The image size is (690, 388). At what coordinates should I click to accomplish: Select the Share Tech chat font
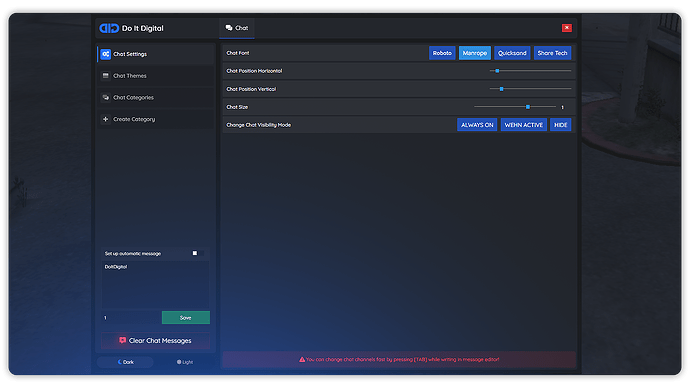click(x=552, y=53)
